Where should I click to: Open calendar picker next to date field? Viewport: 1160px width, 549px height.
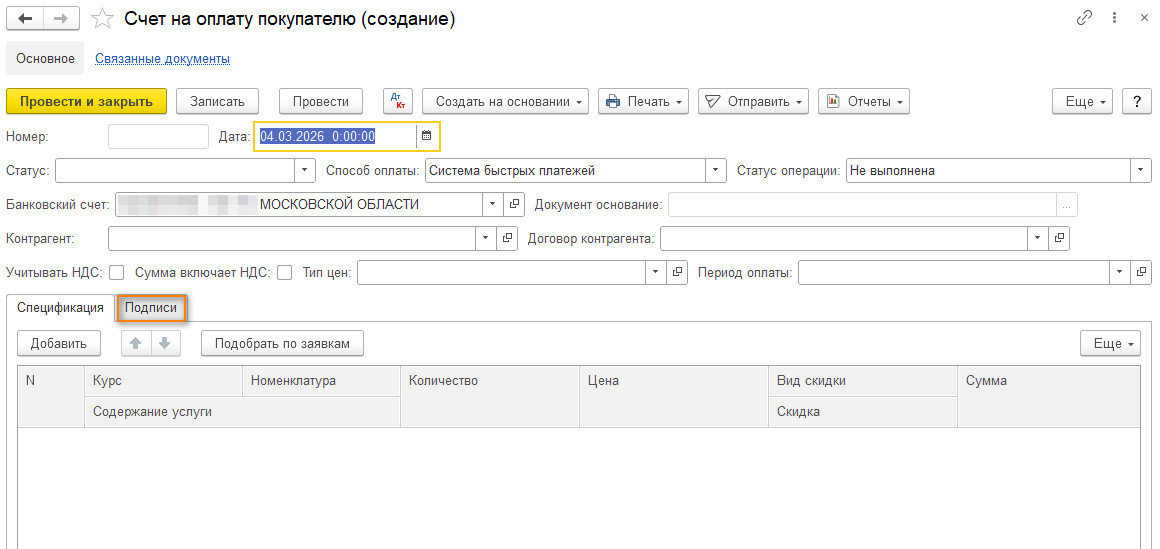(x=426, y=135)
